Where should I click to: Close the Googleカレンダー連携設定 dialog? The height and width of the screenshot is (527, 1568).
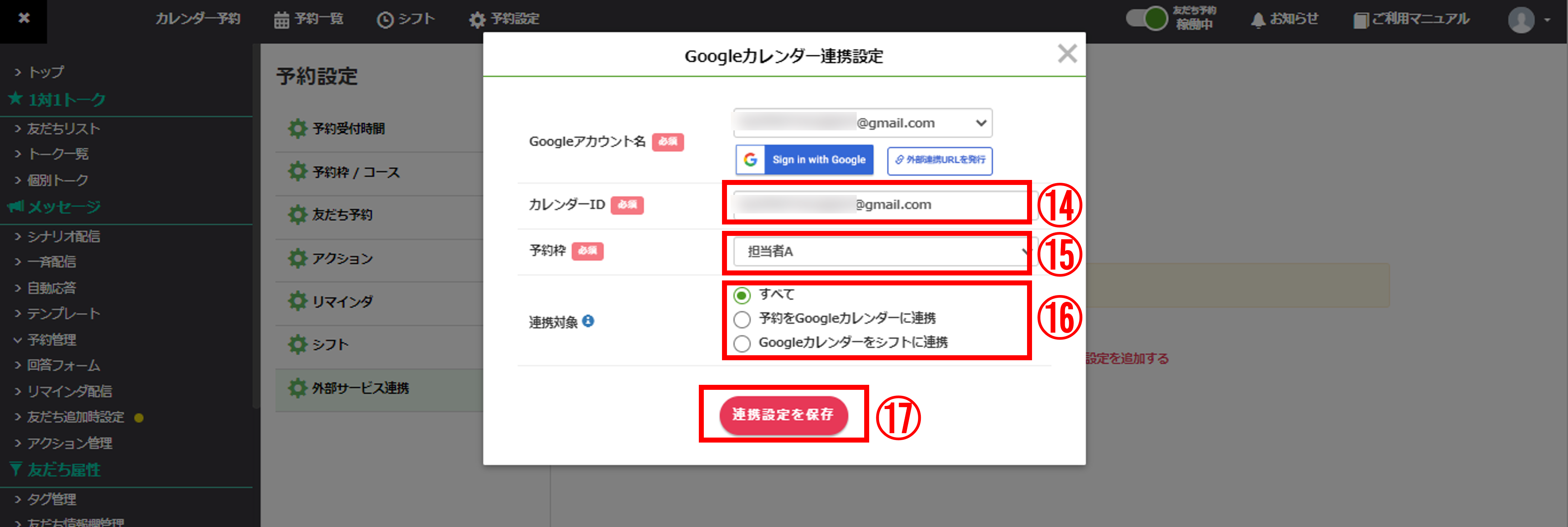tap(1067, 53)
